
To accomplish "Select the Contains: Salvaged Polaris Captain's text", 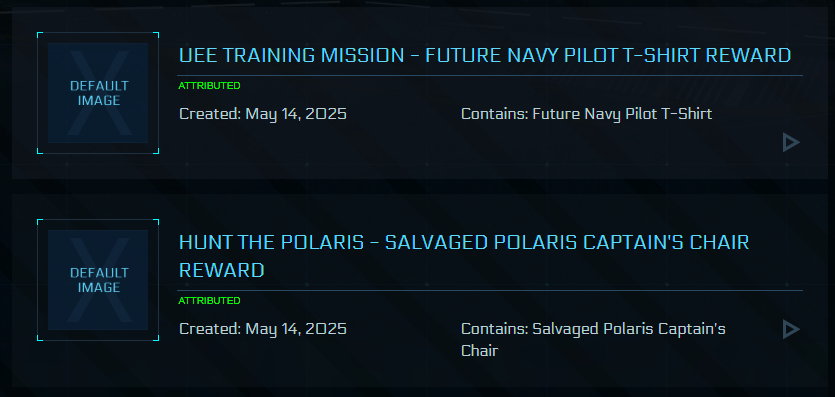I will (593, 329).
